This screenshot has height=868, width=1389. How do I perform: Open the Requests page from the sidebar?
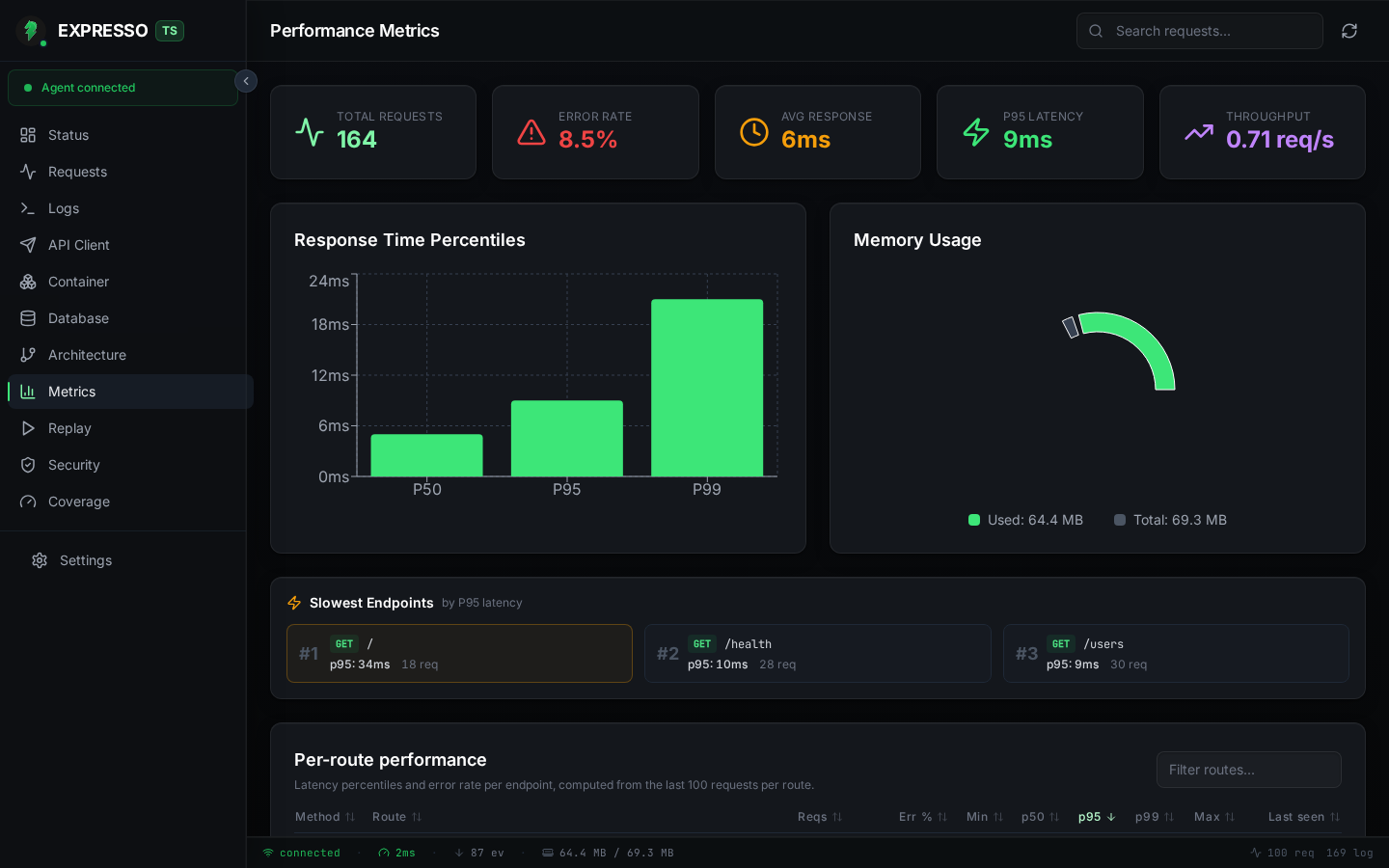(130, 172)
